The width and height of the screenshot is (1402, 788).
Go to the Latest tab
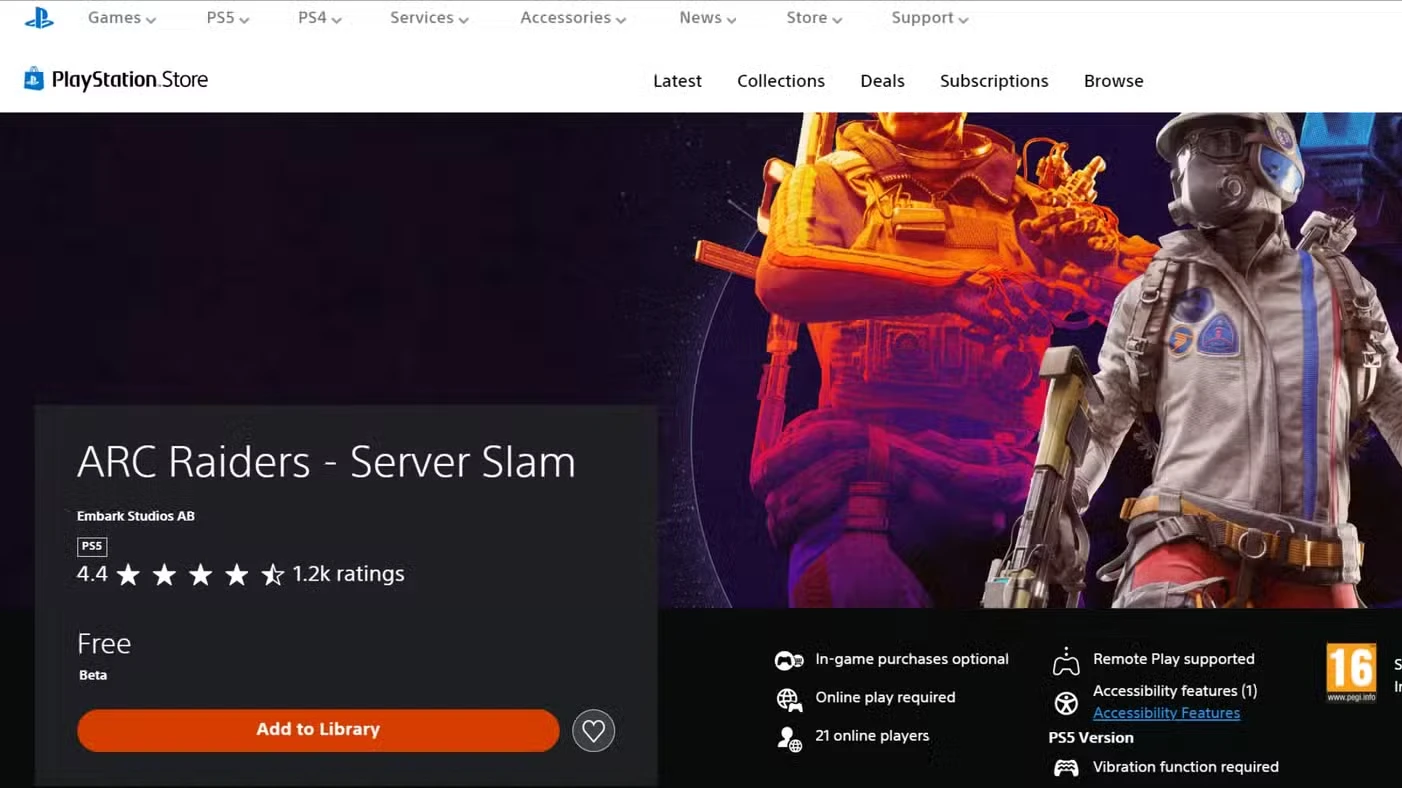pos(677,81)
